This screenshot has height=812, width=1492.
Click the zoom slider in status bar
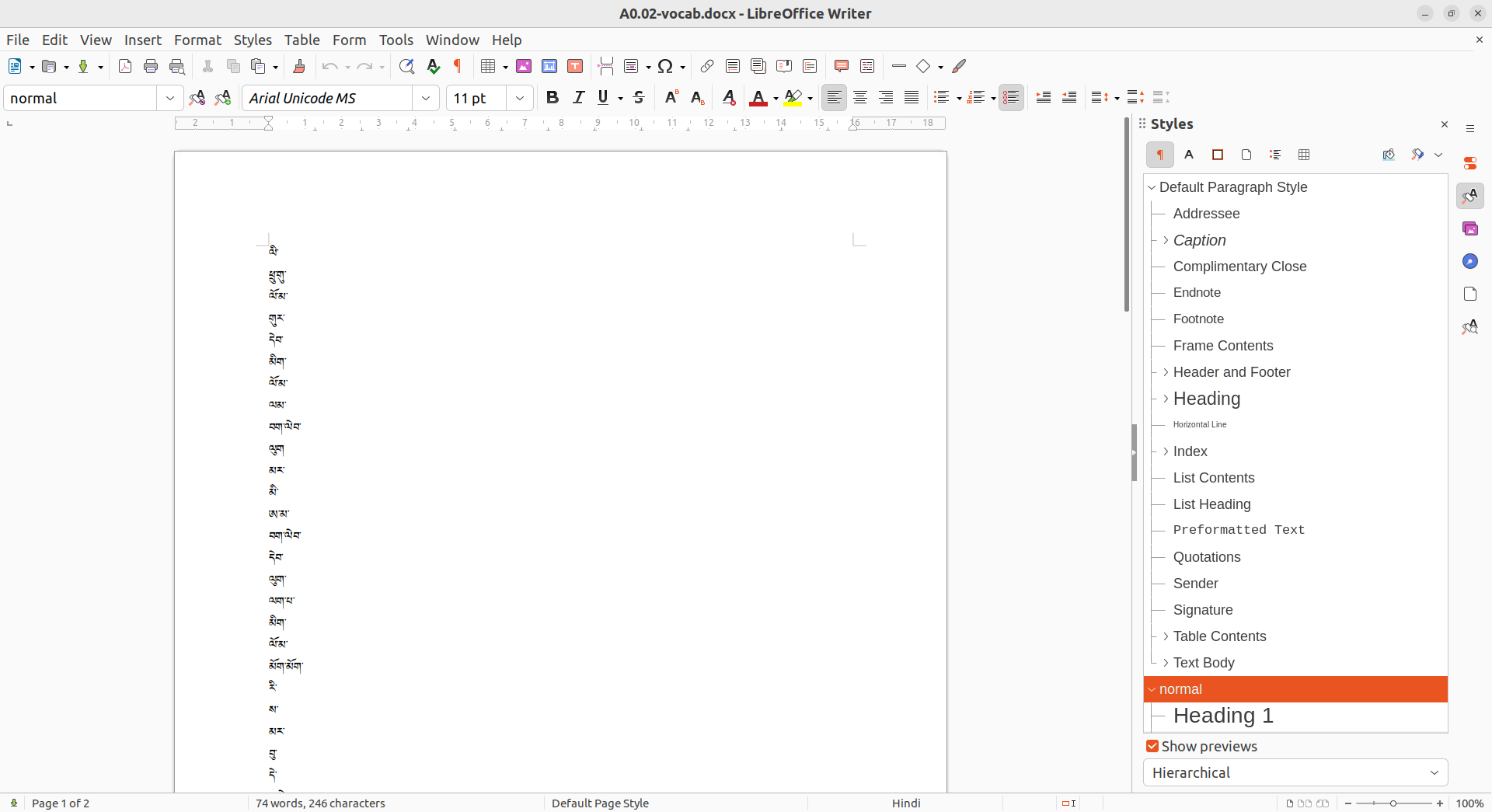tap(1393, 803)
